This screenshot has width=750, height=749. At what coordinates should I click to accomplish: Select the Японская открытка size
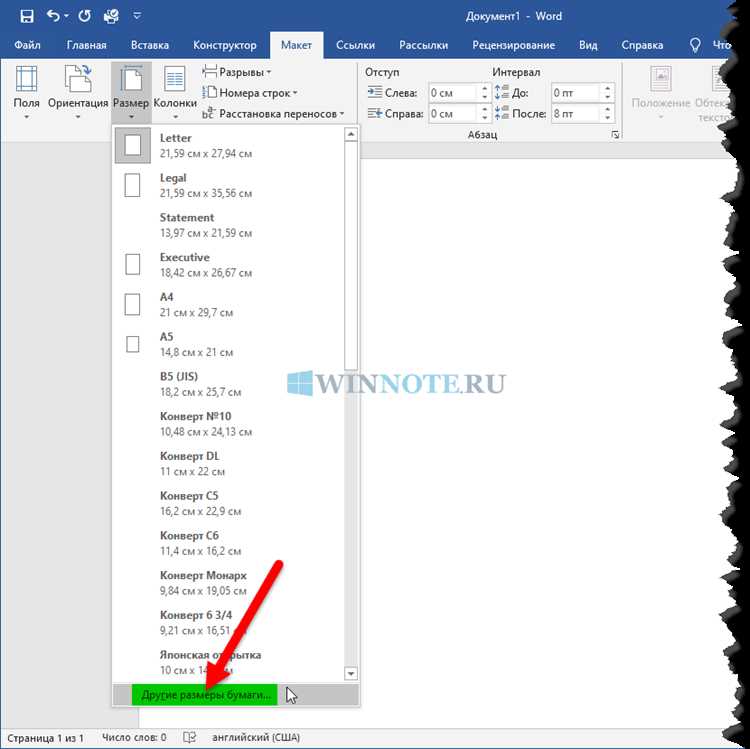[x=229, y=661]
